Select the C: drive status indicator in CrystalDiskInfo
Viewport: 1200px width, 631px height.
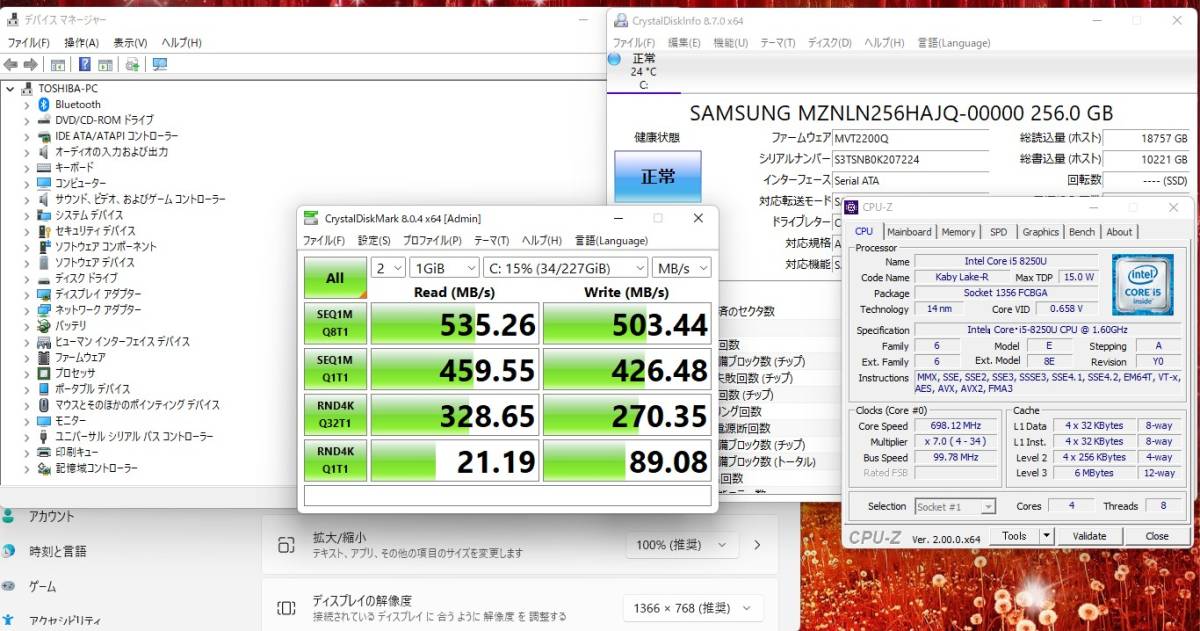(642, 71)
